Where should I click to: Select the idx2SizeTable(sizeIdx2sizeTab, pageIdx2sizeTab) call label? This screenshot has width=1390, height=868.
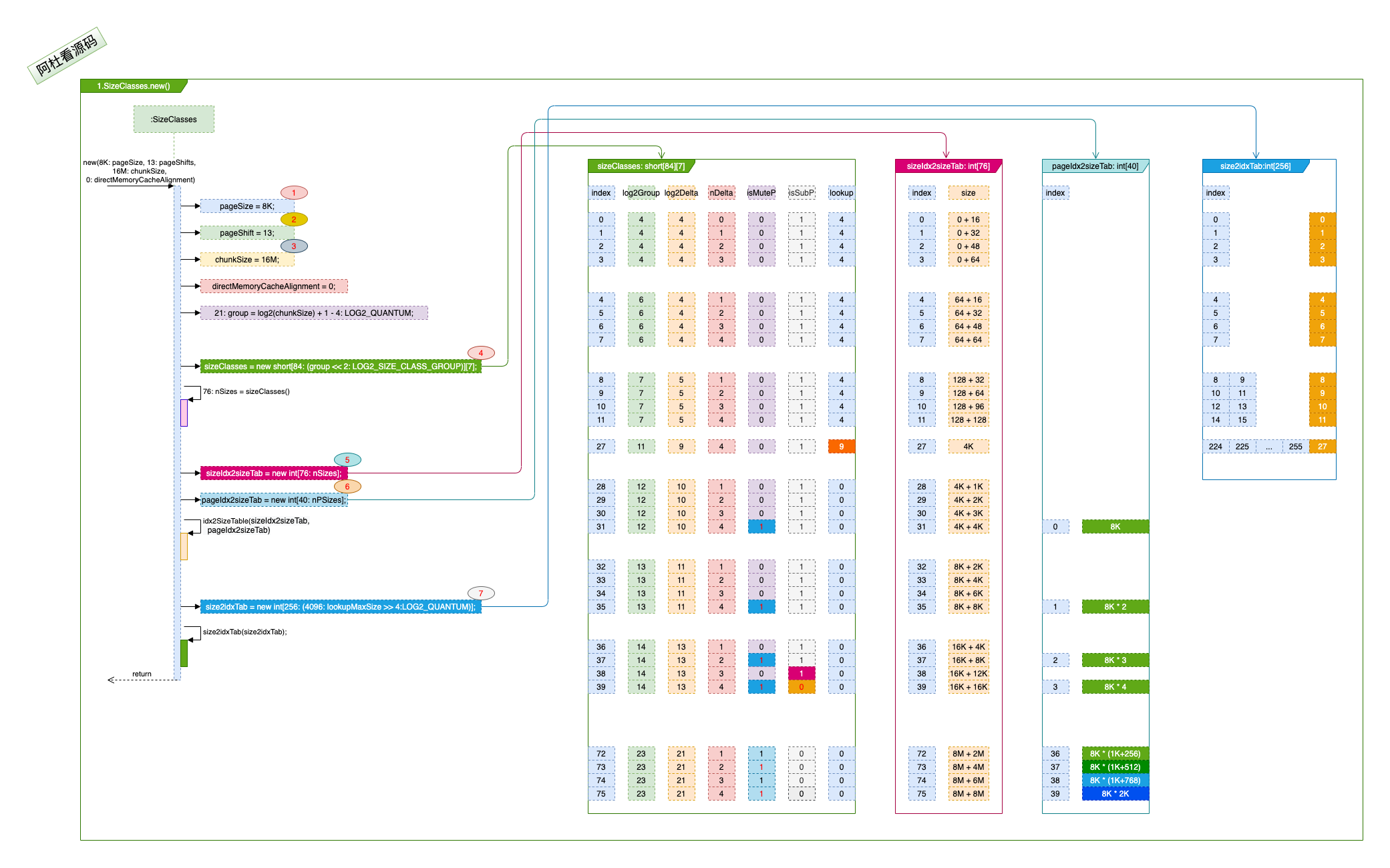point(256,525)
